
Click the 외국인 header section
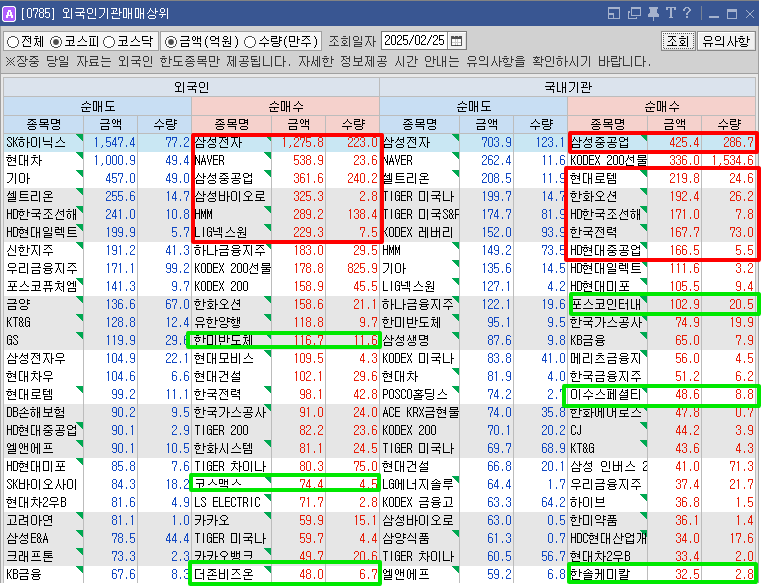(x=191, y=87)
